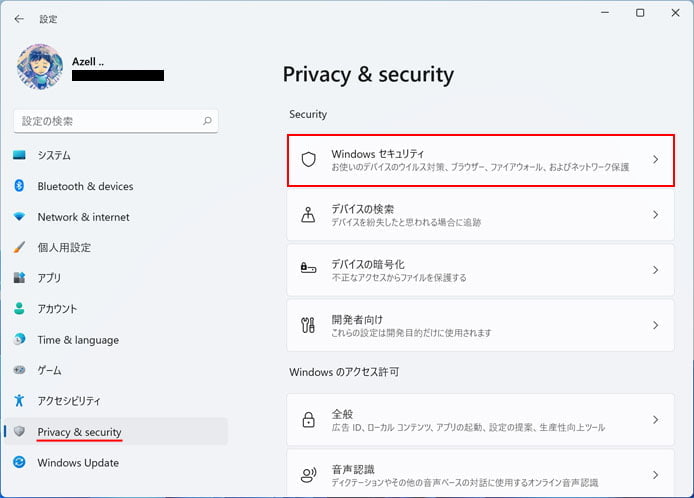
Task: Click the Wi-Fi Network & internet icon
Action: 19,216
